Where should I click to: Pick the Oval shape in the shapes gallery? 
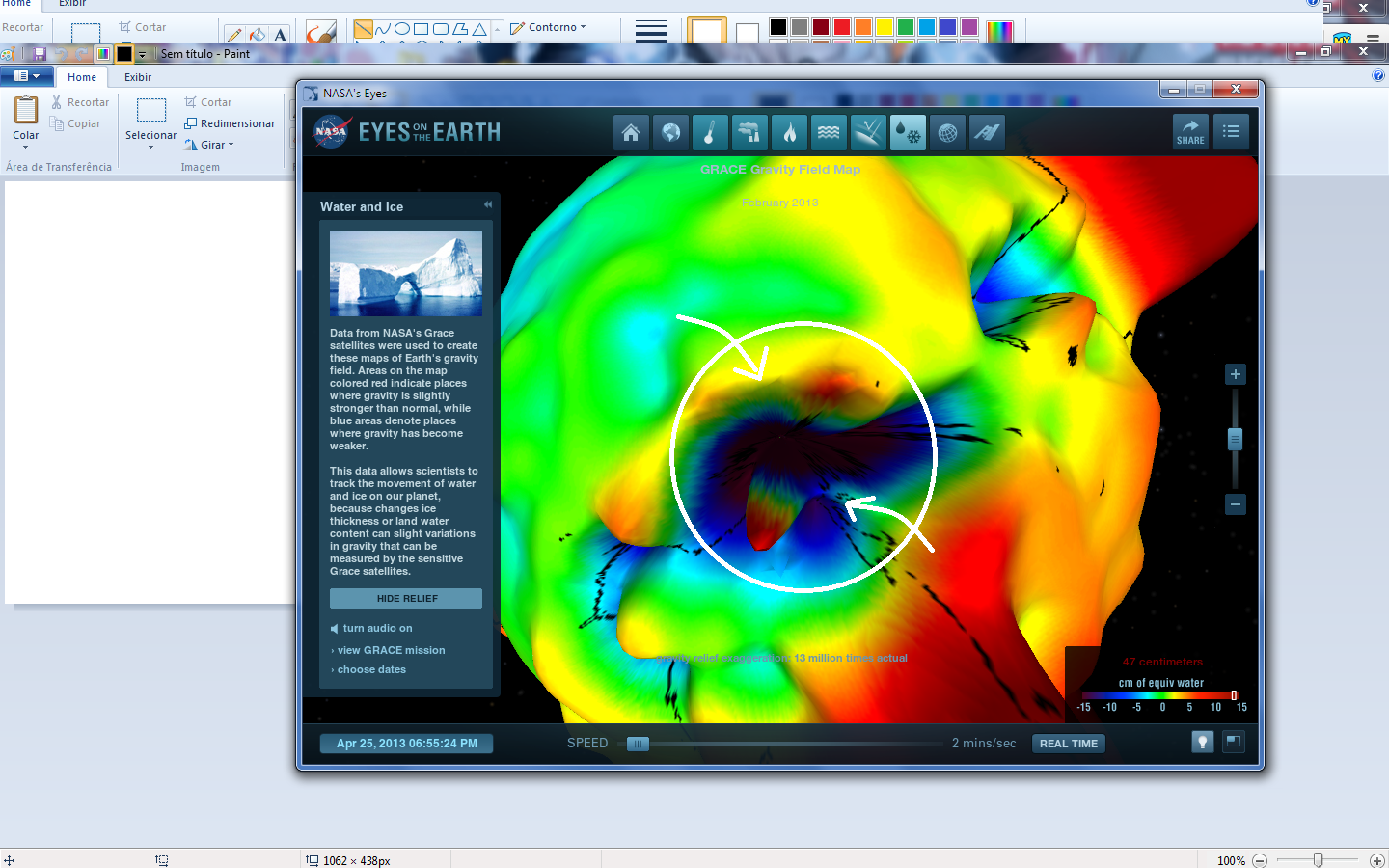pos(402,29)
